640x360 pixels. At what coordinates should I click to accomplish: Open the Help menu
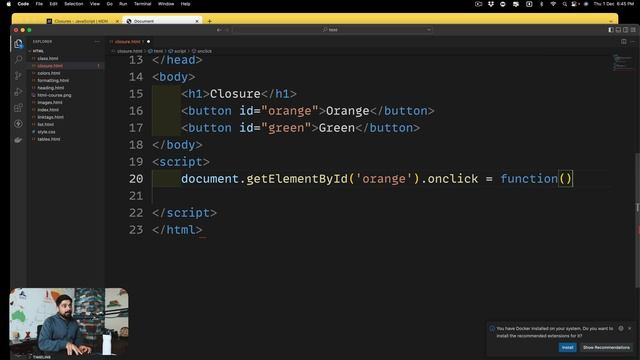point(185,4)
